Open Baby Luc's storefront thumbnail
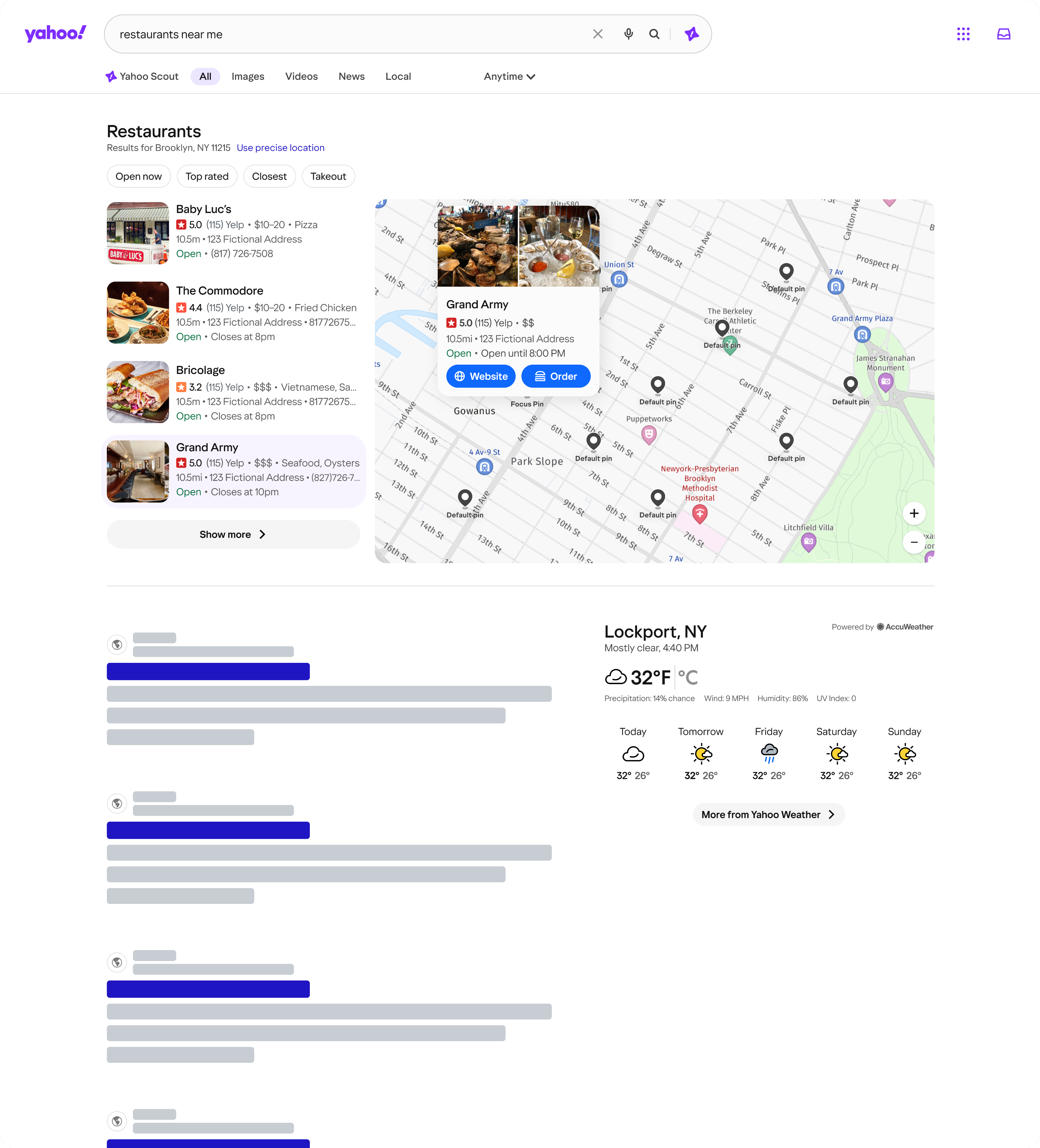Viewport: 1040px width, 1148px height. [x=138, y=233]
